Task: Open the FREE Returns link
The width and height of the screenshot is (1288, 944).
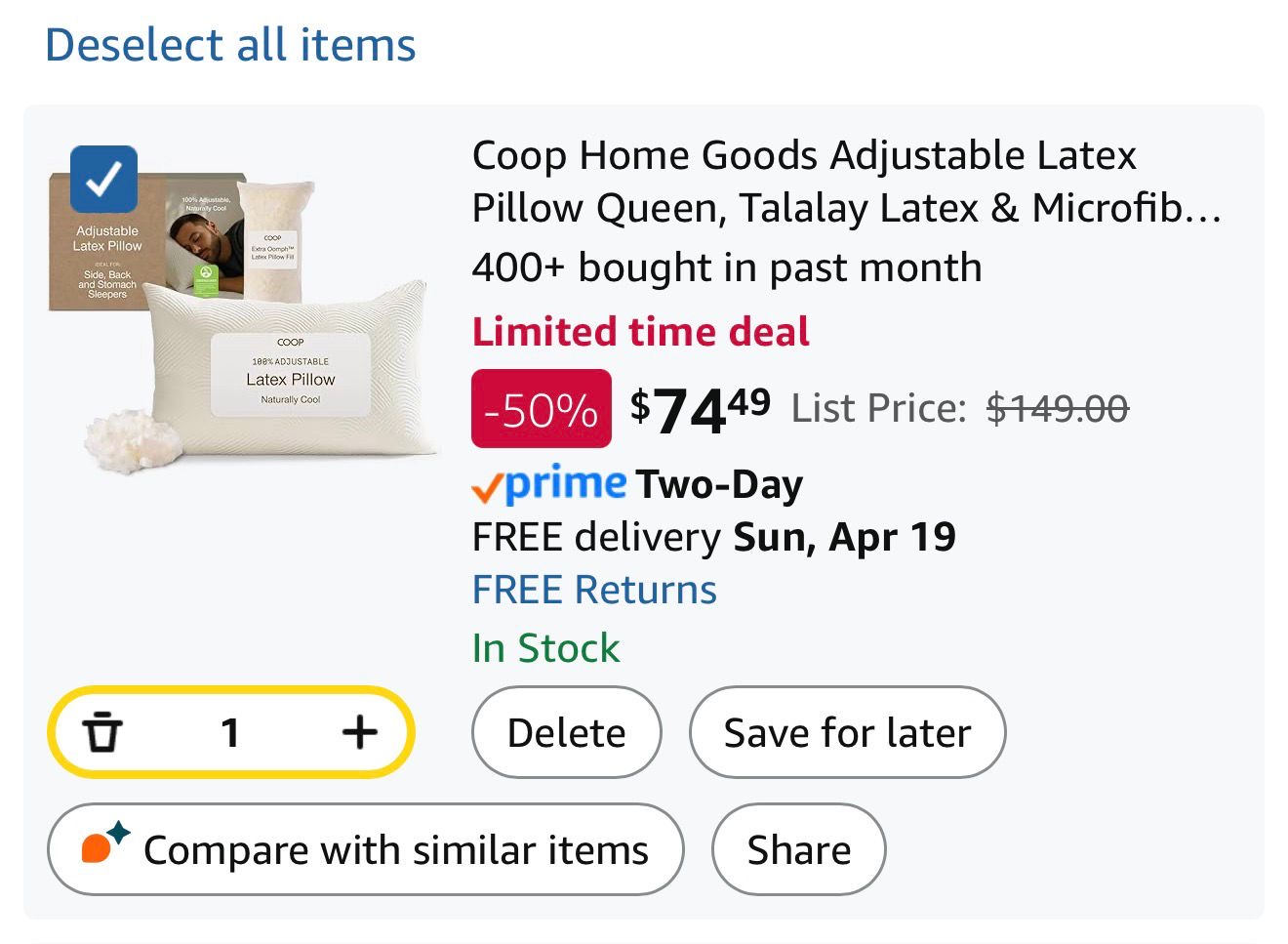Action: (x=594, y=590)
